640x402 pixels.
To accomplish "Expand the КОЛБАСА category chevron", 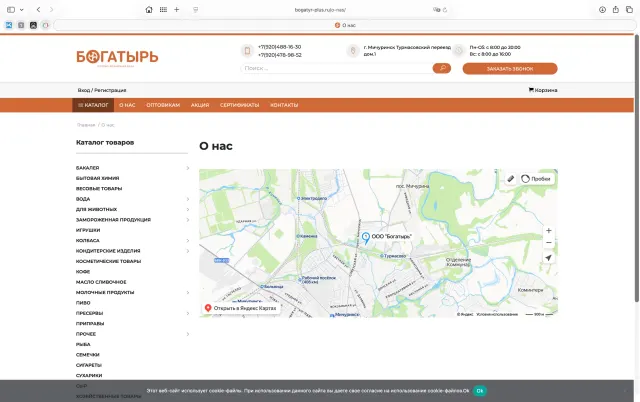I will (x=188, y=240).
